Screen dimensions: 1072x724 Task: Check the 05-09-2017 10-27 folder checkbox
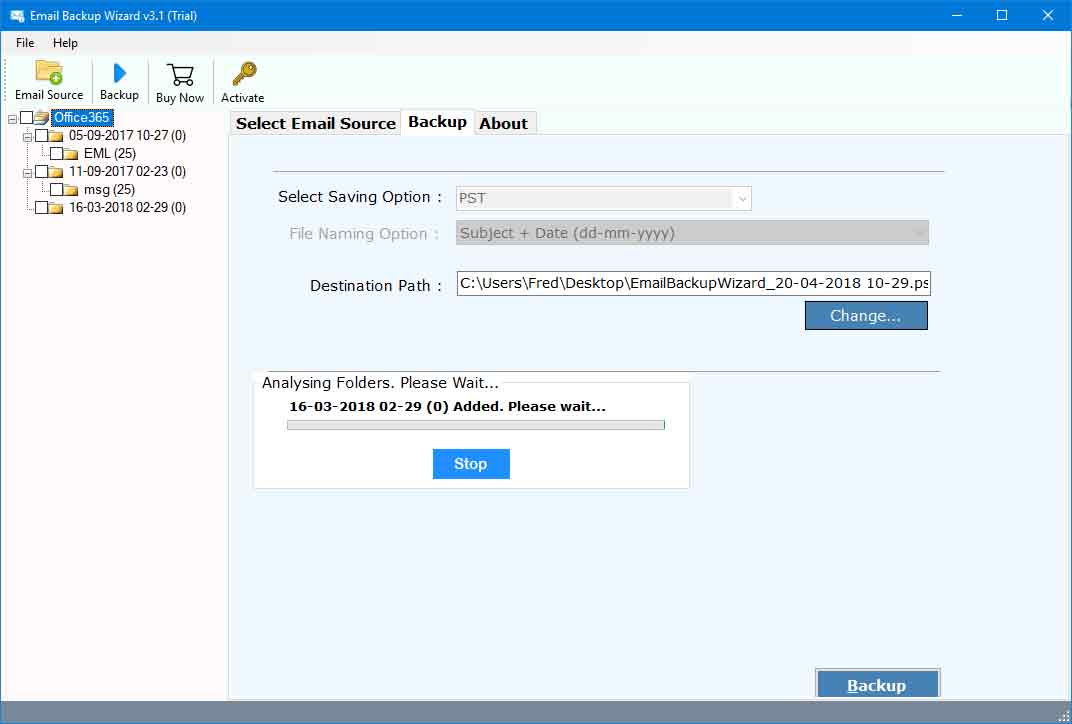coord(41,135)
